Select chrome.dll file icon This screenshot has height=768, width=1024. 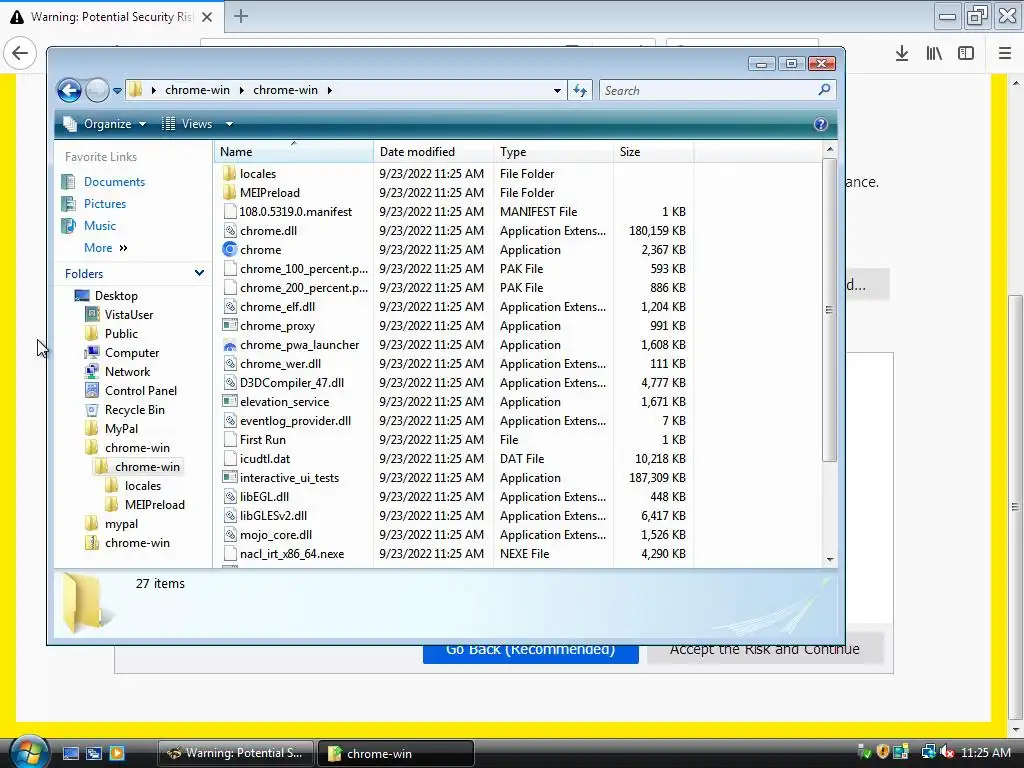(229, 231)
